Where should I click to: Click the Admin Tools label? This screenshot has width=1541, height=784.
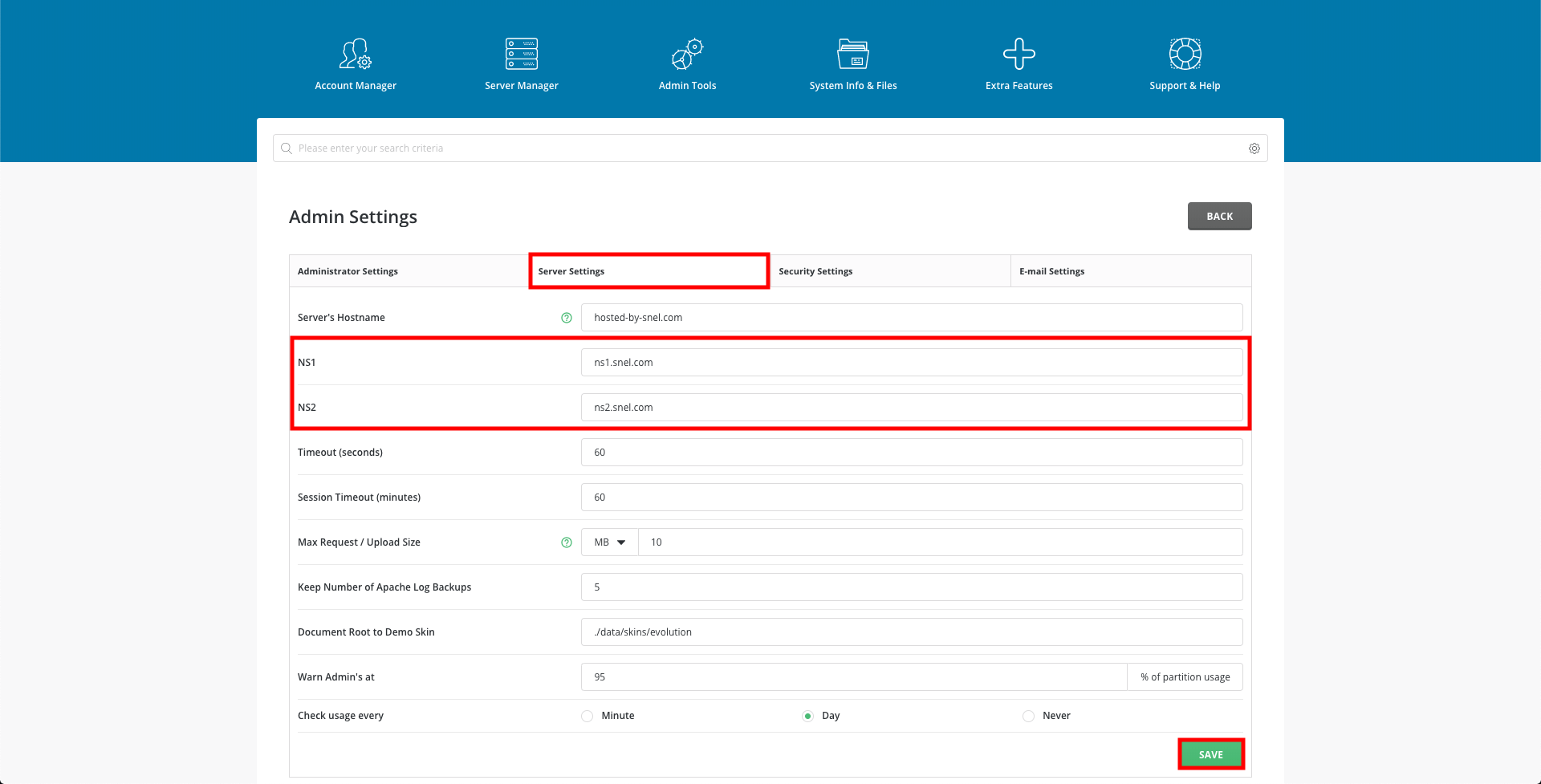coord(688,86)
